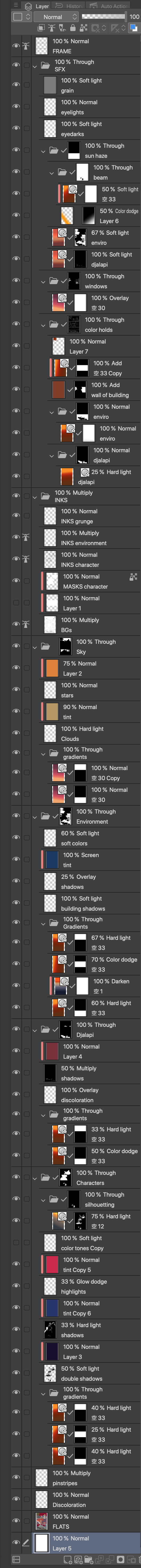Hide the FRAME layer with its eye icon
This screenshot has width=141, height=1568.
(x=16, y=46)
